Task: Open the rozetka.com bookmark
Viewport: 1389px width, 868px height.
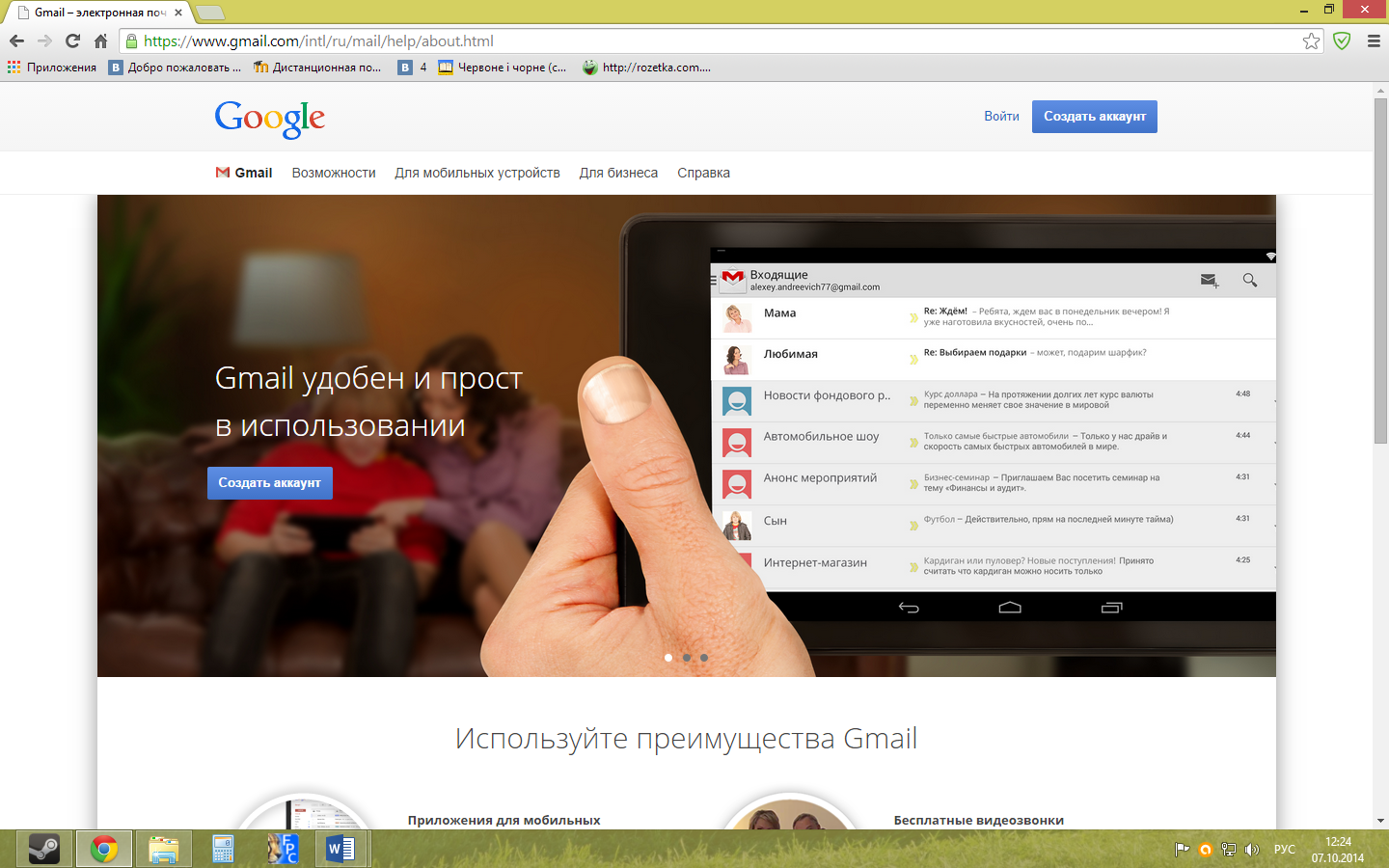Action: point(646,68)
